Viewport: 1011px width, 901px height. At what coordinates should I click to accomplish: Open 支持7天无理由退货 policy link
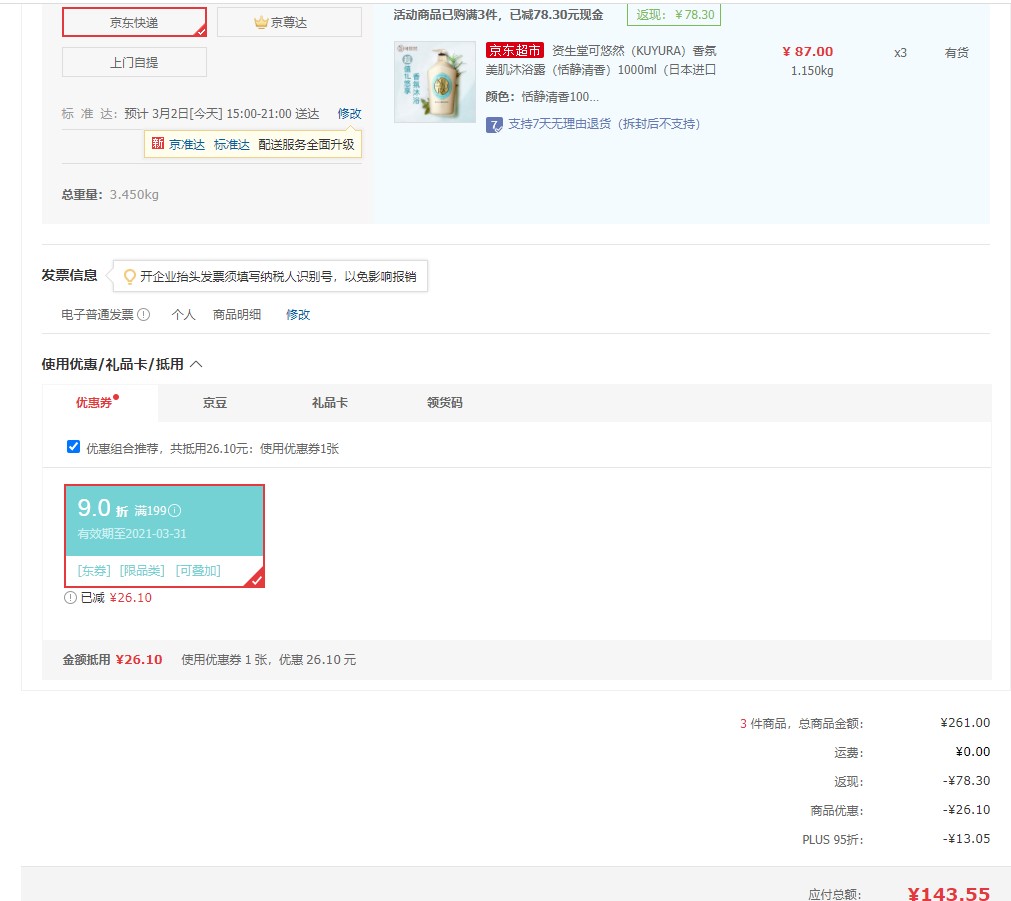click(604, 124)
